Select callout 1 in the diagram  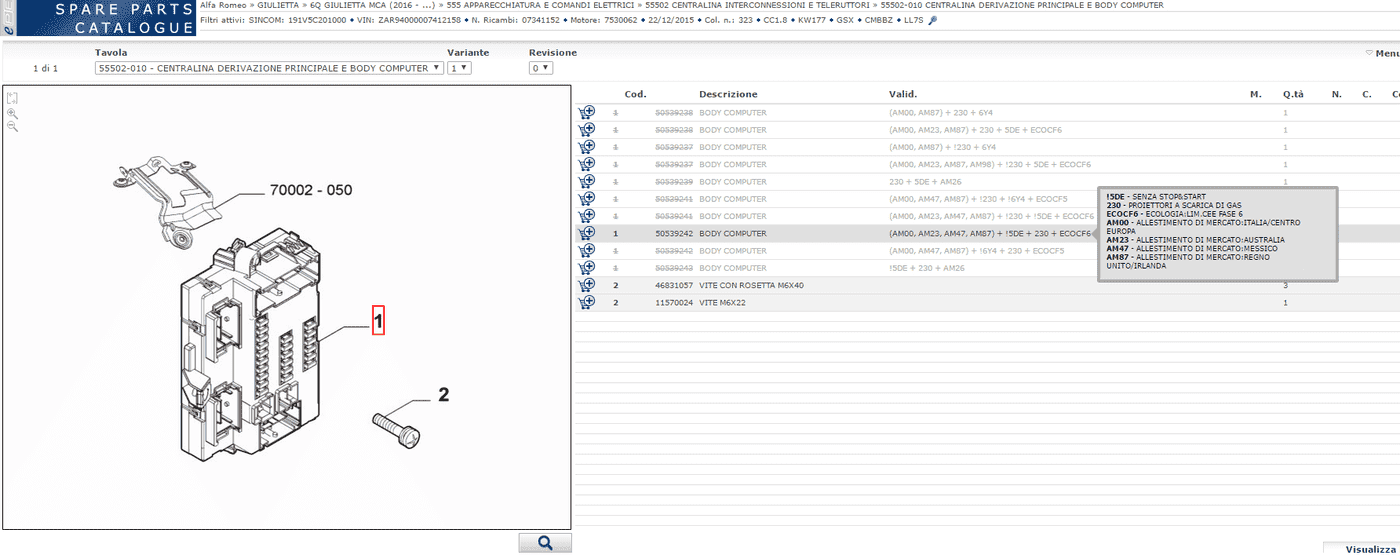tap(378, 320)
